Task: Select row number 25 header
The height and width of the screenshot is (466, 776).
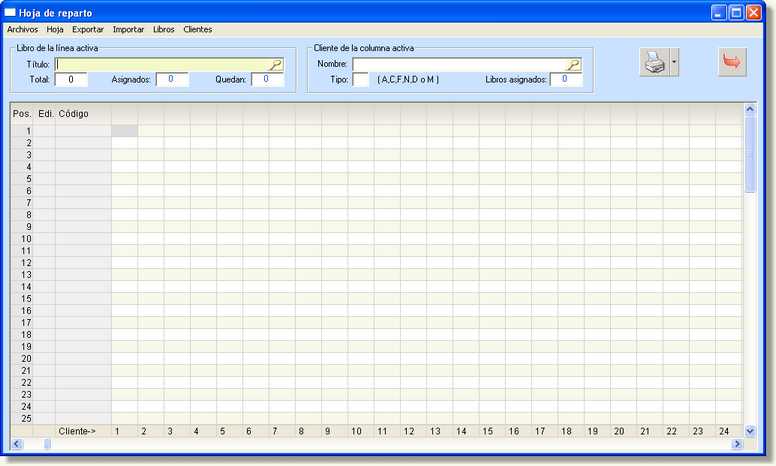Action: coord(22,419)
